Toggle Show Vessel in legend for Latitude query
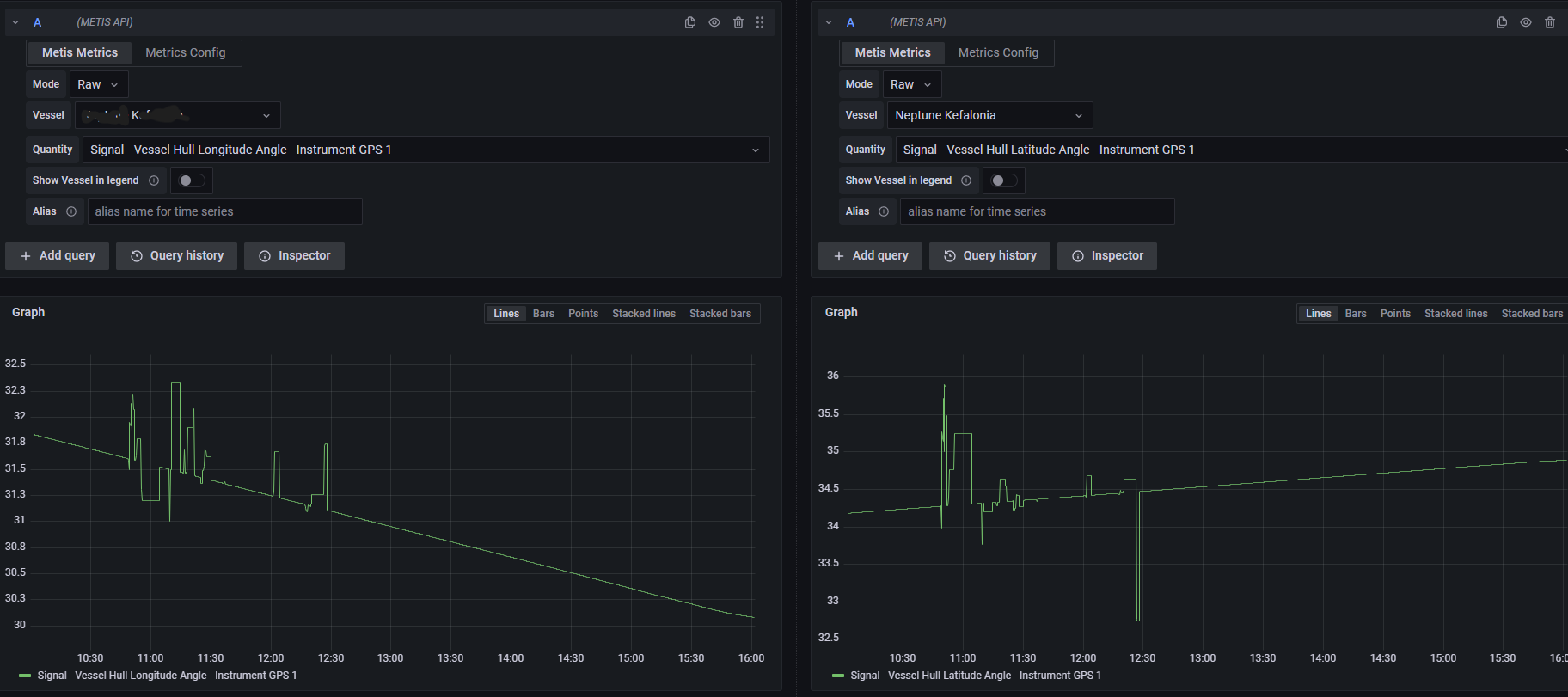This screenshot has width=1568, height=697. coord(1003,180)
